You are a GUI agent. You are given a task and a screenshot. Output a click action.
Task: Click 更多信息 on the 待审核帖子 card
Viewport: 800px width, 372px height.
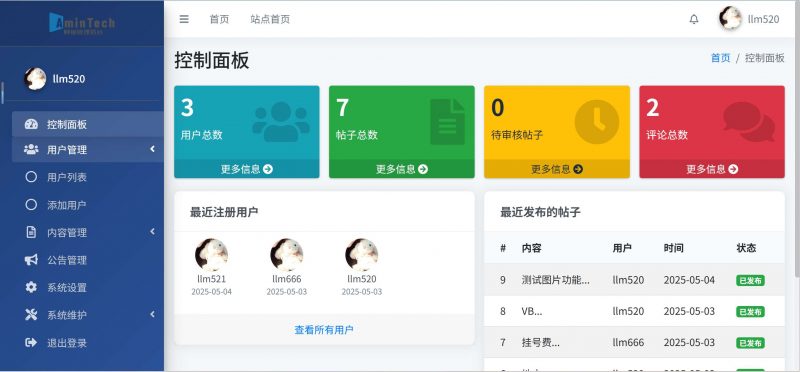point(551,169)
